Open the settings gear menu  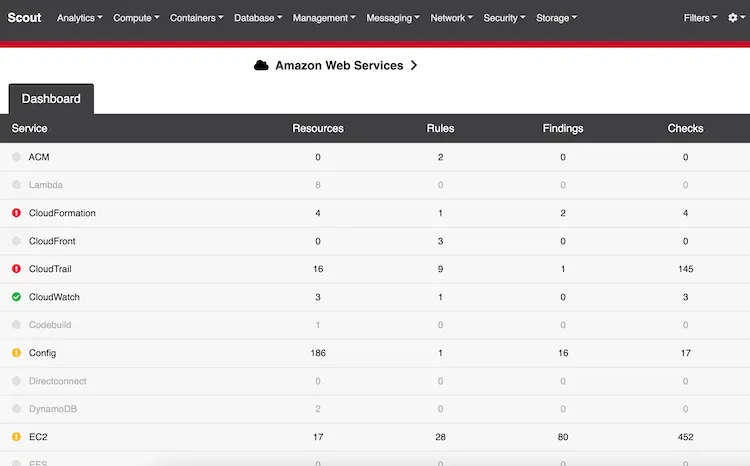pyautogui.click(x=736, y=18)
